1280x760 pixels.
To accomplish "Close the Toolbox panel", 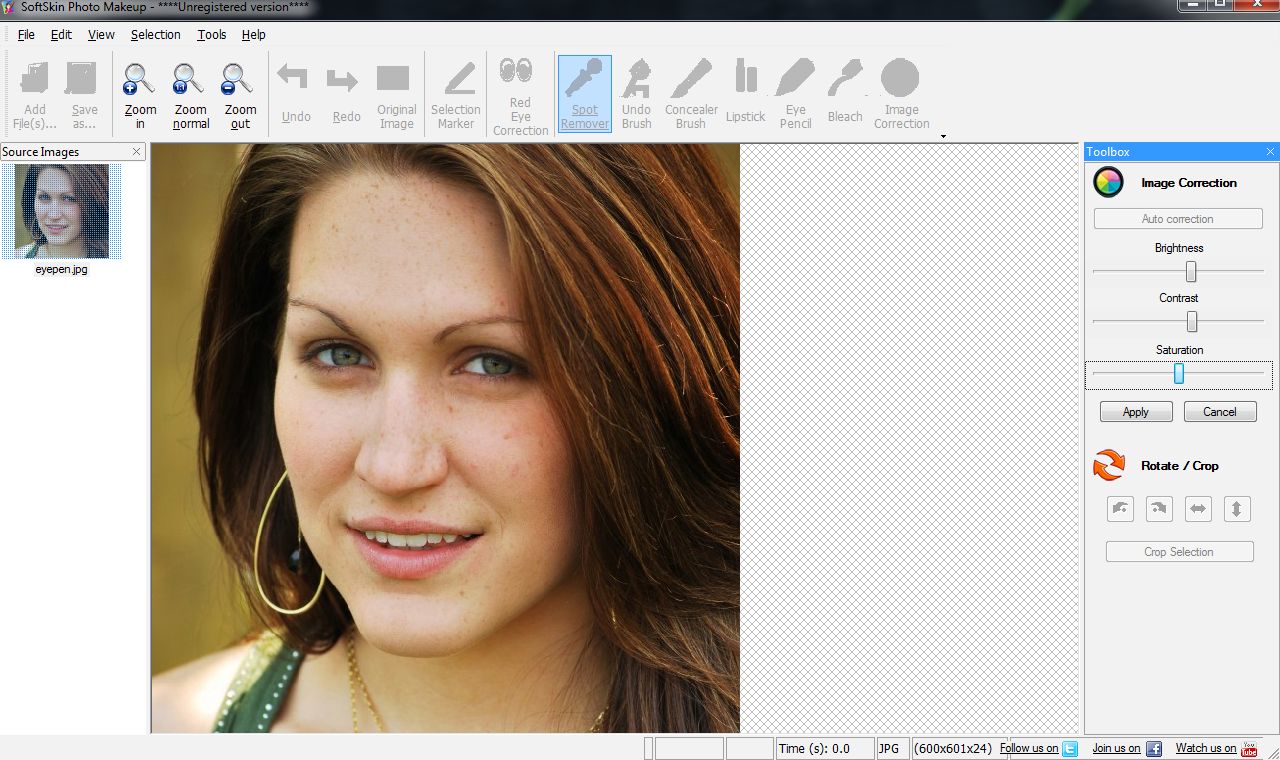I will [1270, 152].
